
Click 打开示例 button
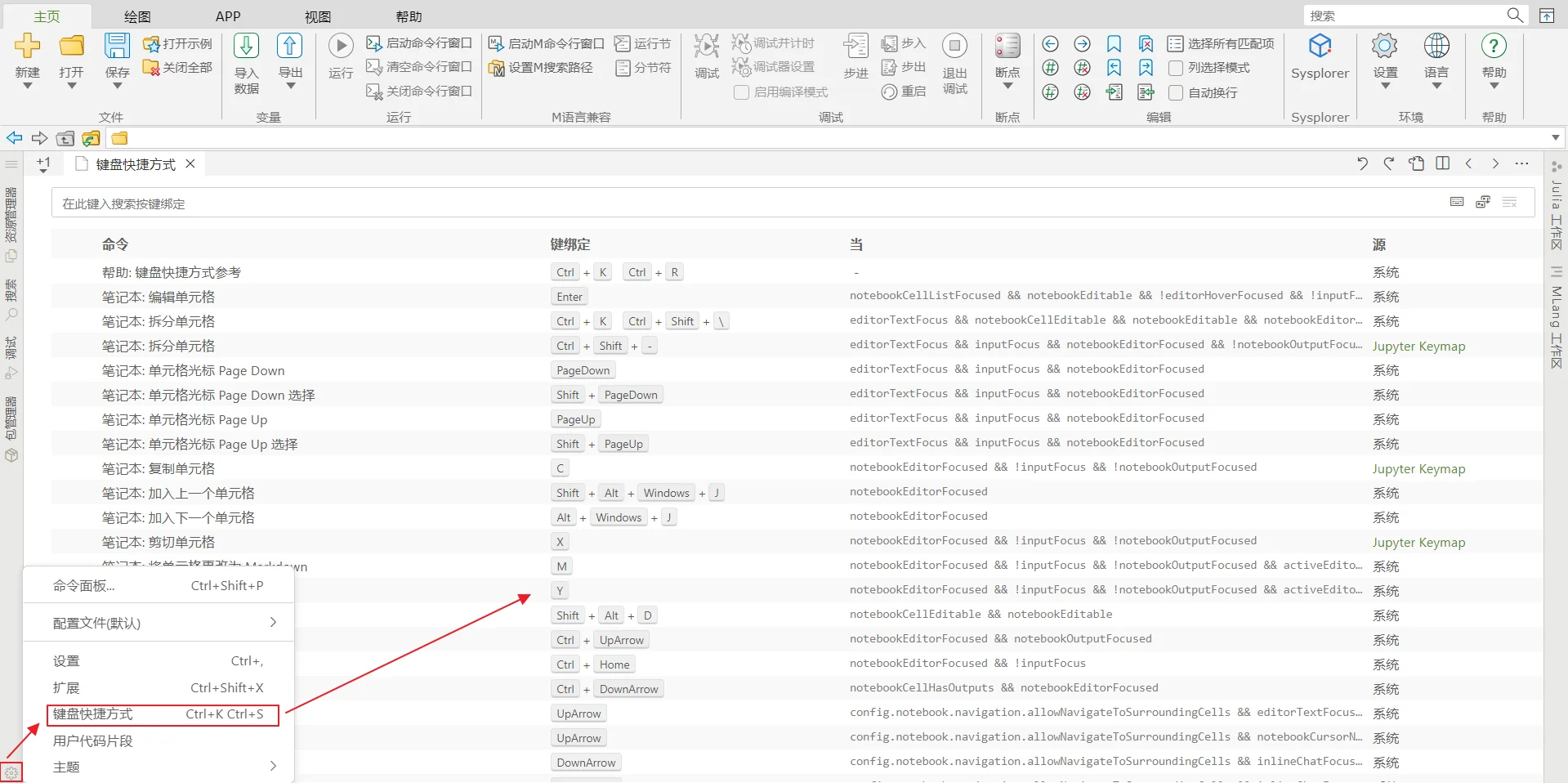177,43
